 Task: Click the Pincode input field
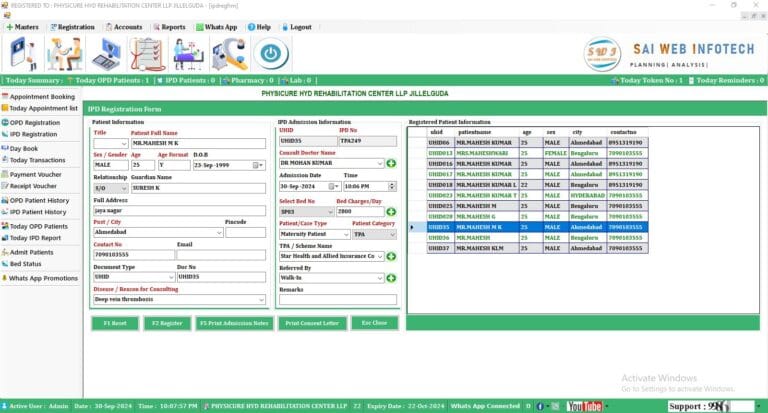pos(245,233)
